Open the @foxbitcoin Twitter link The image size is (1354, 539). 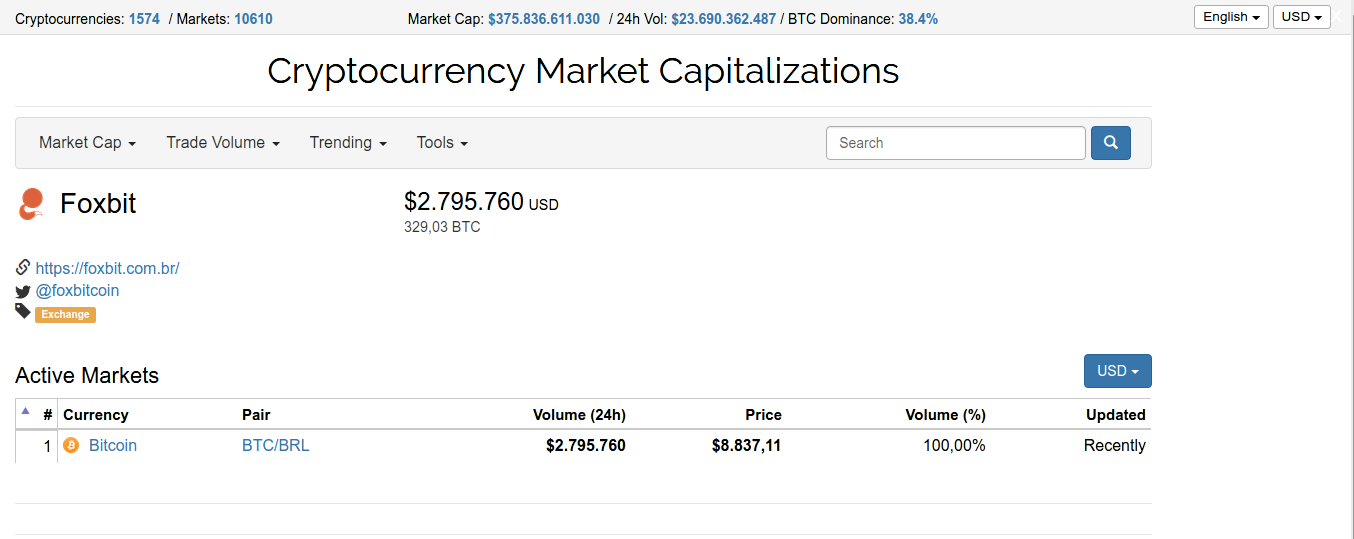pos(77,291)
